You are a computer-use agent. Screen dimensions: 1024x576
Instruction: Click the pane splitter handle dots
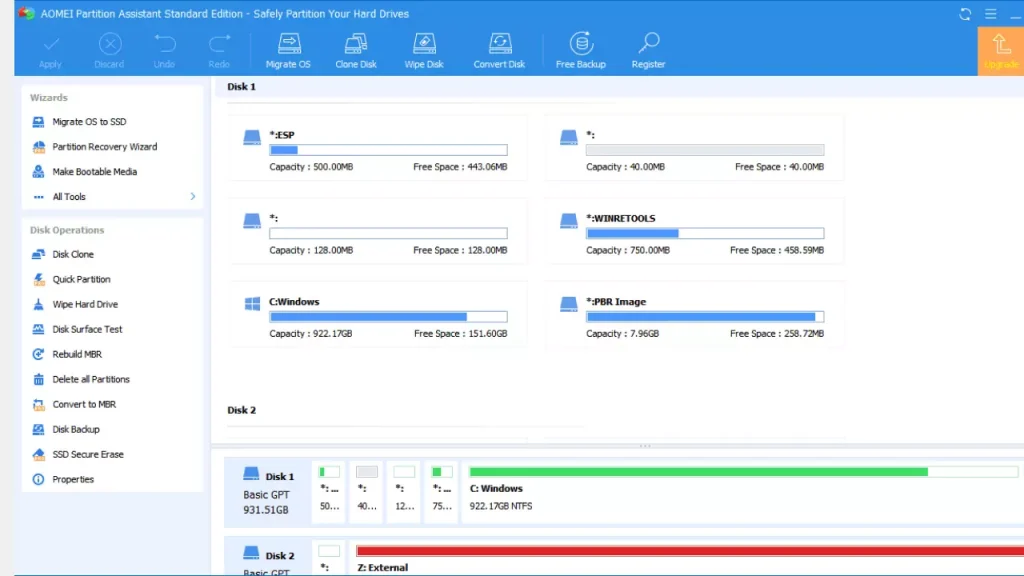(645, 446)
